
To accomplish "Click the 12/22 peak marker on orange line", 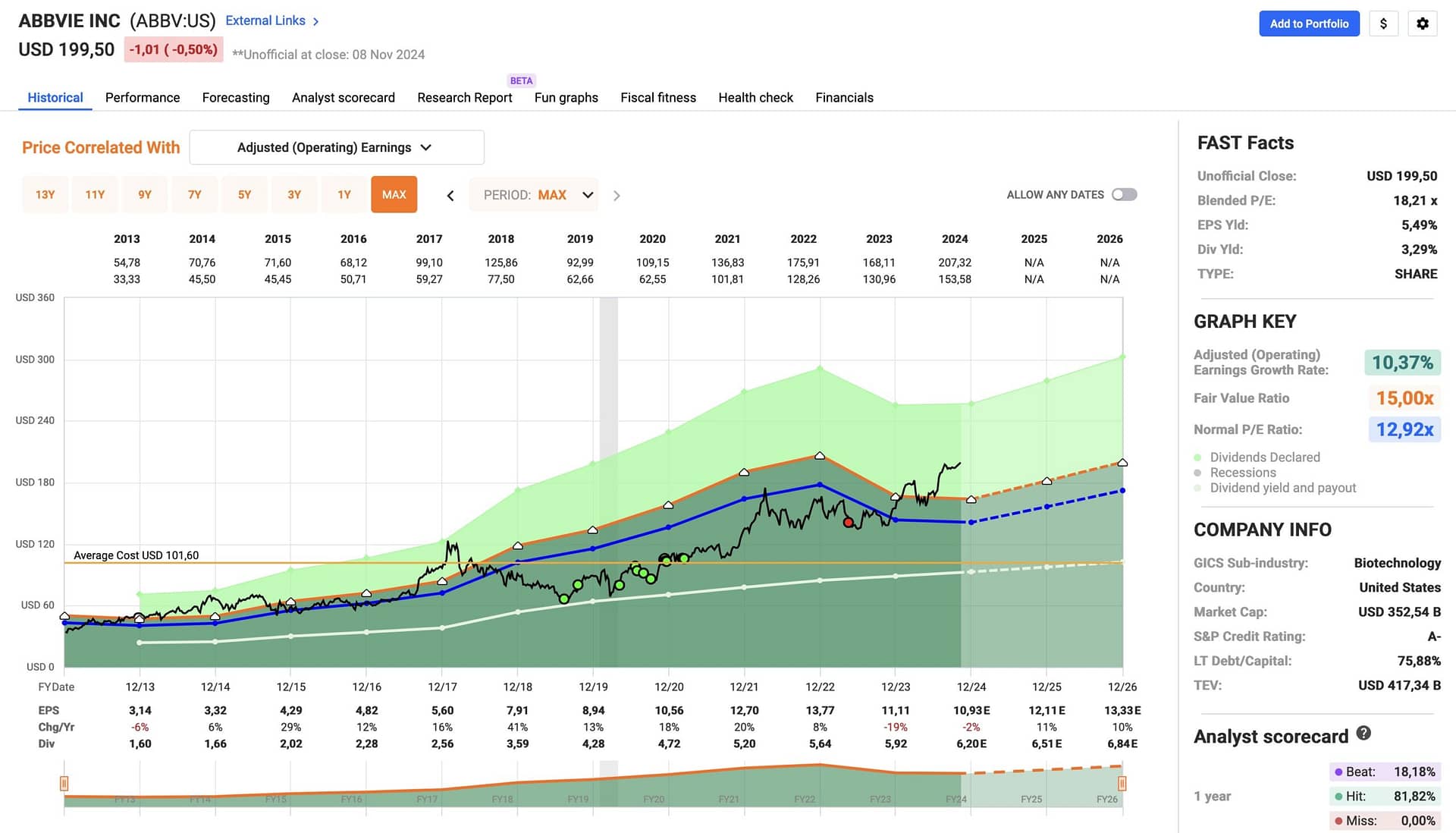I will 820,455.
